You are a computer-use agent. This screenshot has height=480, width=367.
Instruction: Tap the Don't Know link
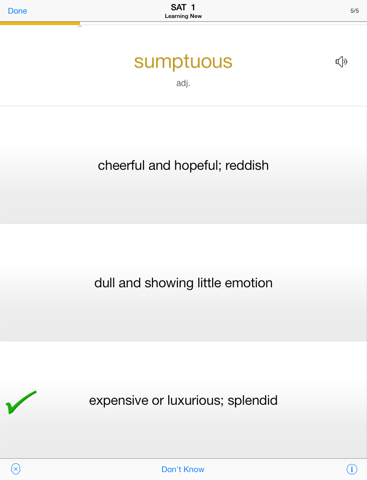pos(183,469)
